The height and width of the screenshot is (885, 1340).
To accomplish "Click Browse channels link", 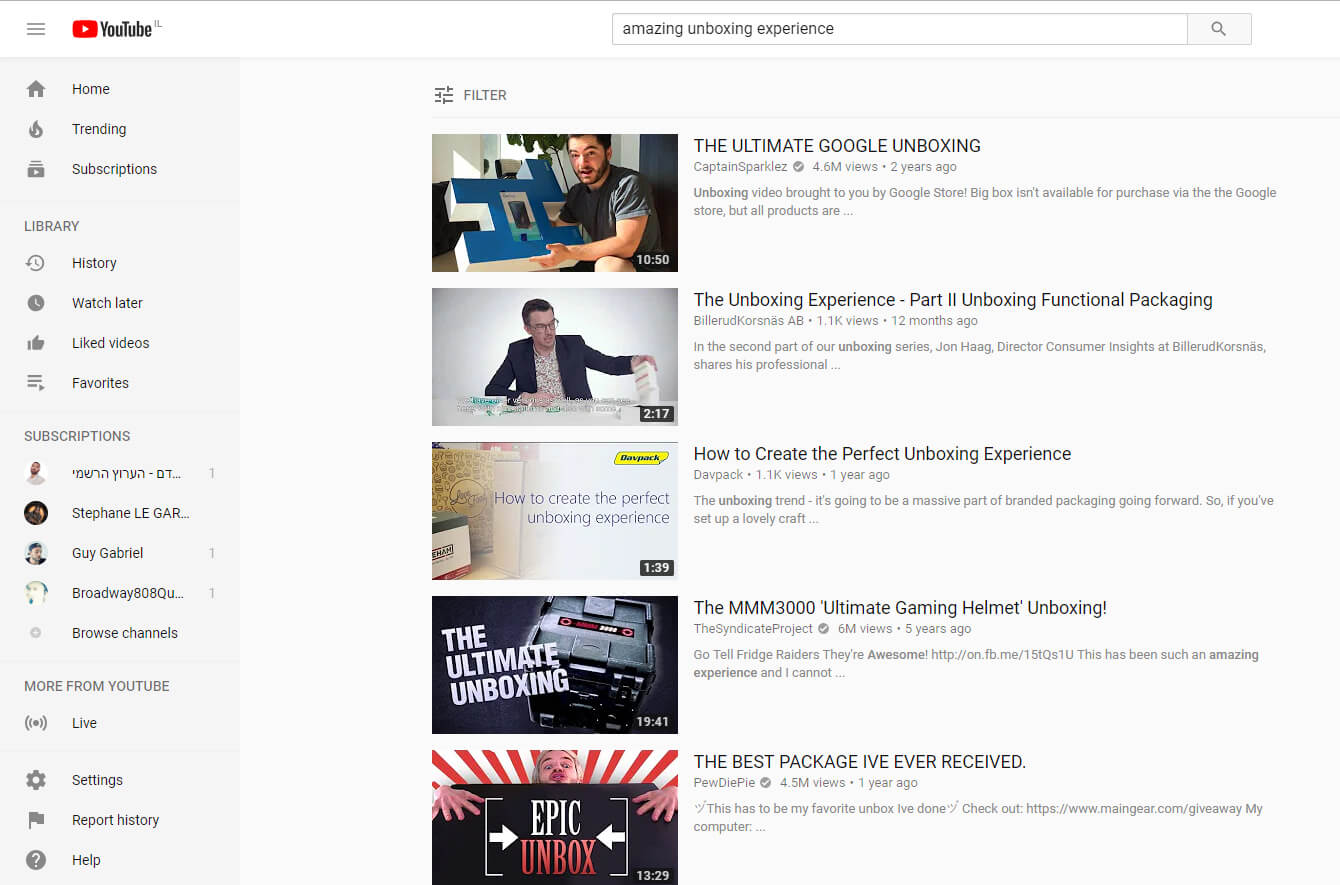I will click(x=125, y=633).
